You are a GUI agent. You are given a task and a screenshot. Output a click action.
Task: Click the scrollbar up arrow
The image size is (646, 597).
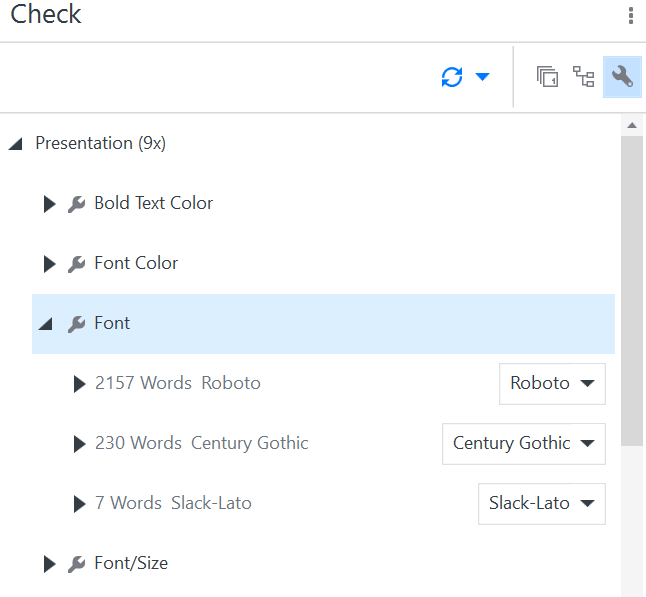click(x=632, y=125)
